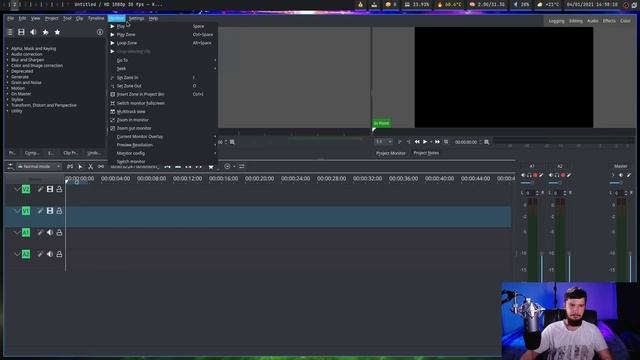The image size is (640, 360).
Task: Switch to Logging workspace layout
Action: (x=556, y=21)
